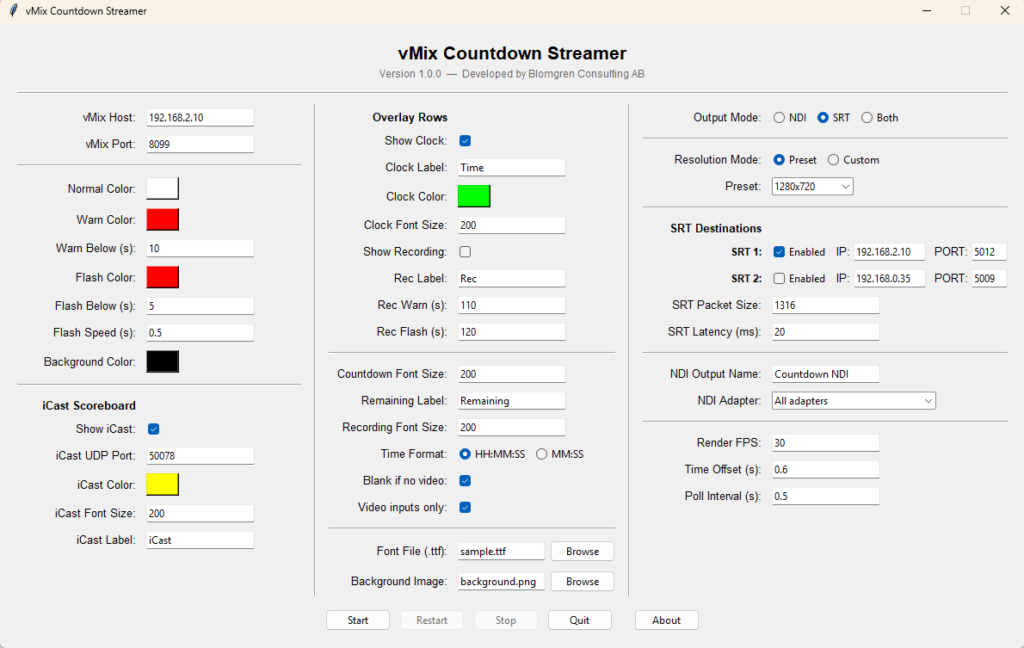Focus the SRT Latency (ms) field
The width and height of the screenshot is (1024, 648).
[825, 332]
